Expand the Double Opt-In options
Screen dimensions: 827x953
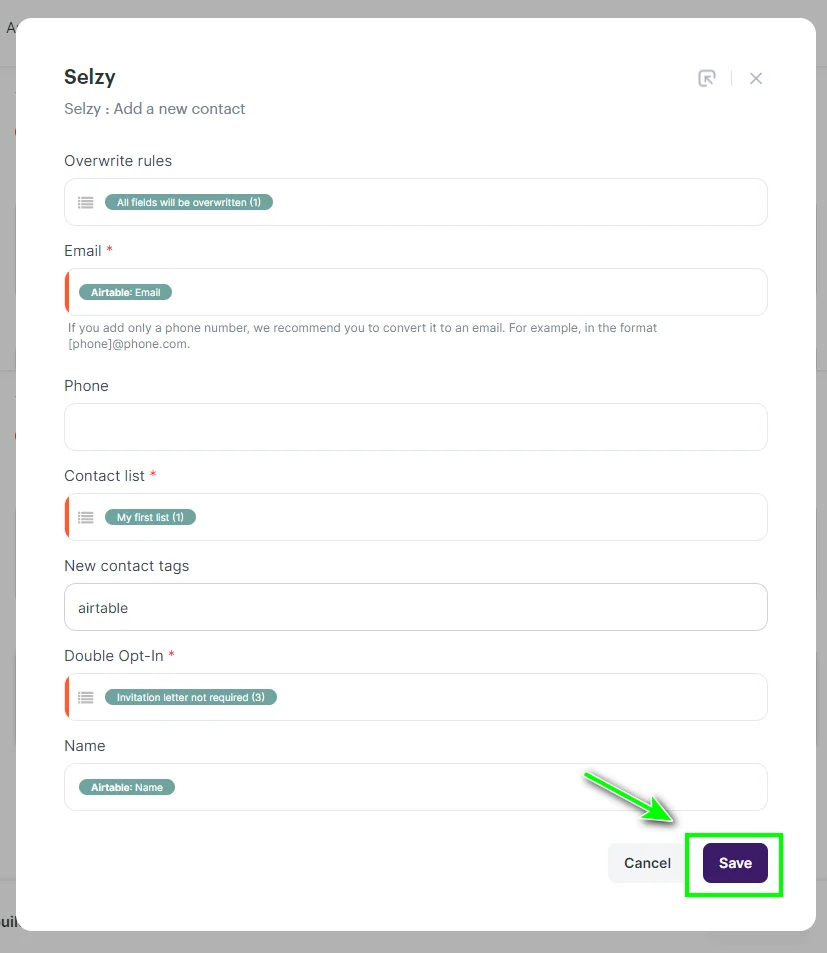(415, 697)
